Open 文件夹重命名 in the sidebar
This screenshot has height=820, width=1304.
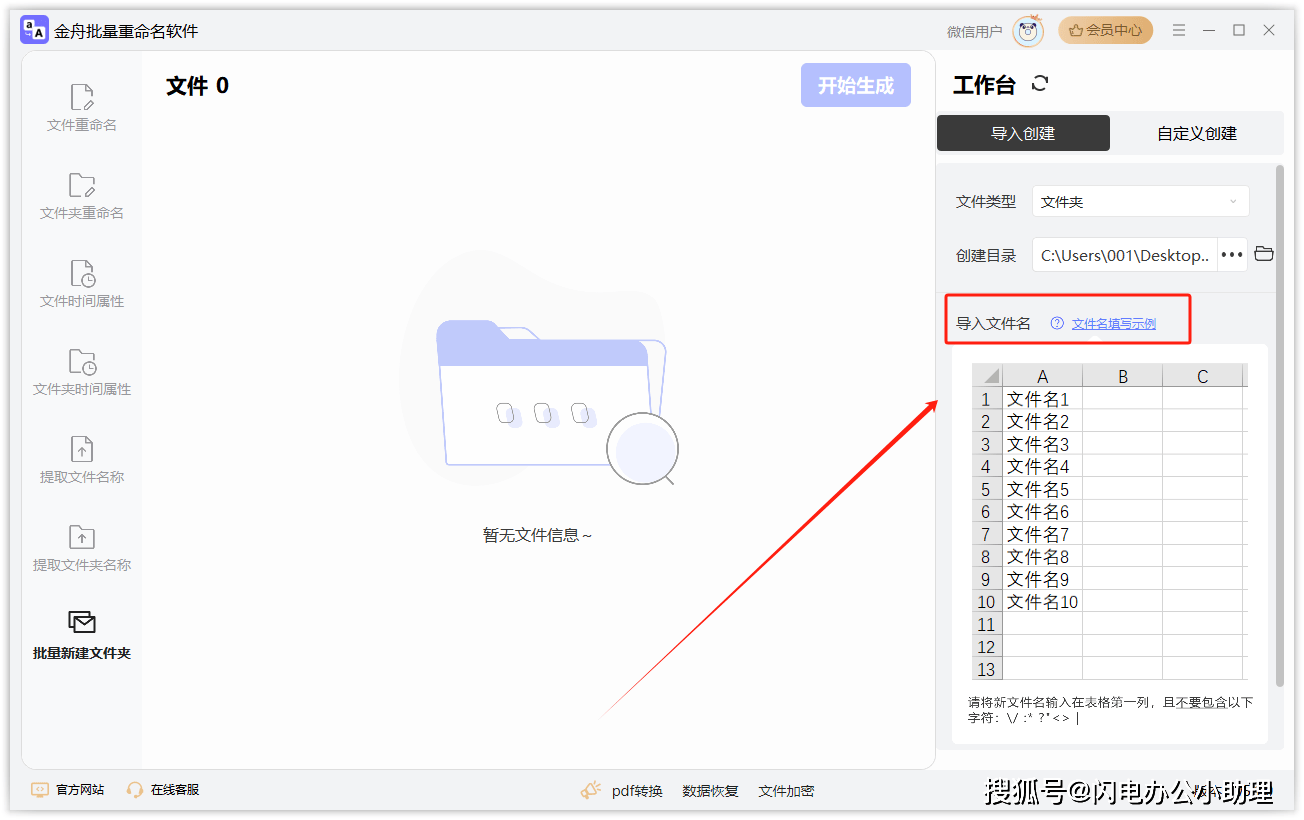[82, 196]
